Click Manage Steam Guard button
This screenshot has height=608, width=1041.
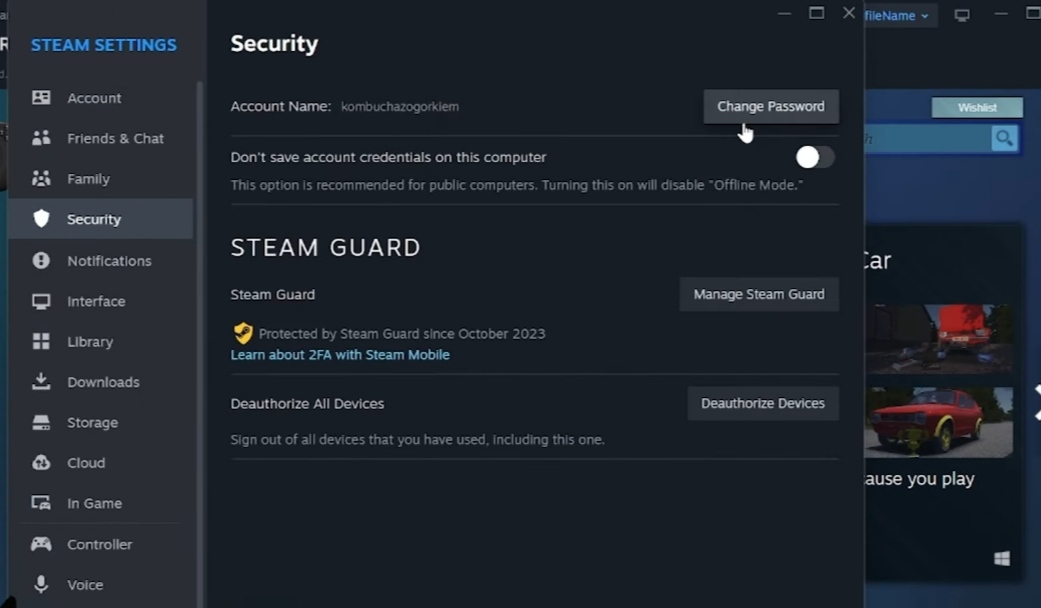759,294
